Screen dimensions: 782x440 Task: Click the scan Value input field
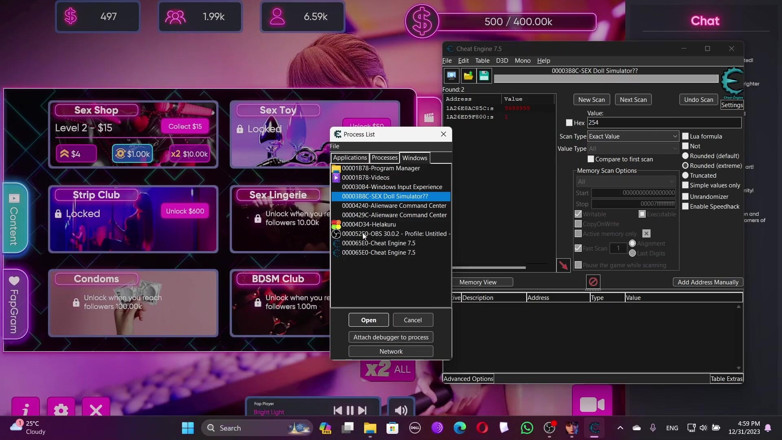(664, 123)
